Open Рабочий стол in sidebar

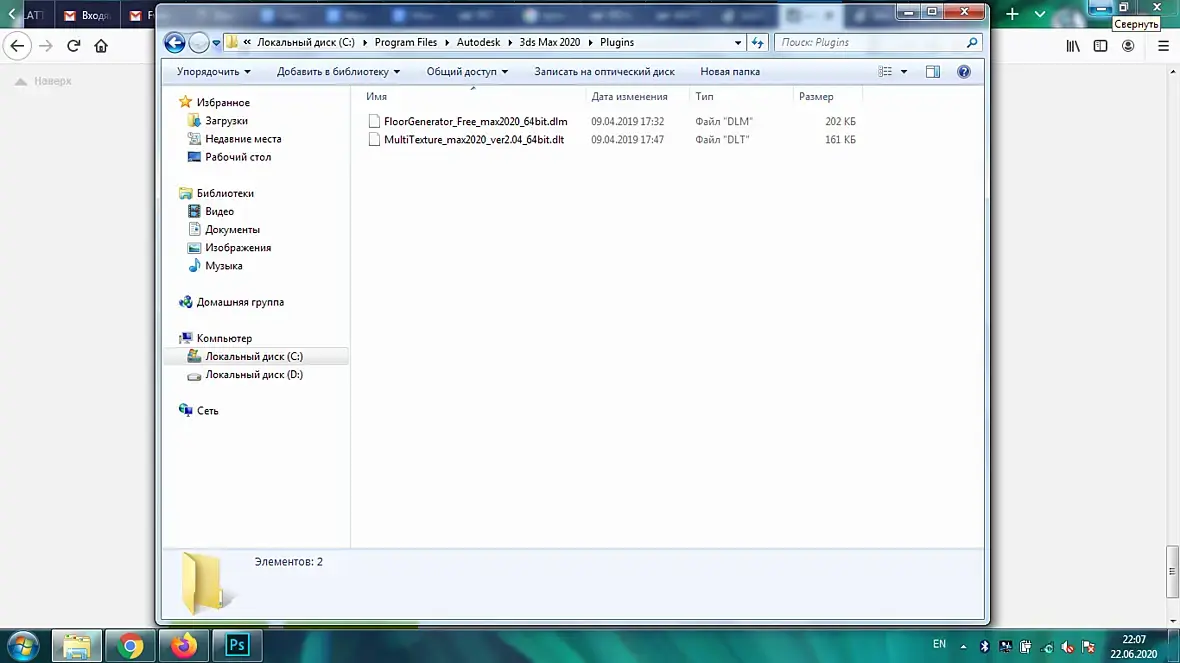(x=238, y=157)
